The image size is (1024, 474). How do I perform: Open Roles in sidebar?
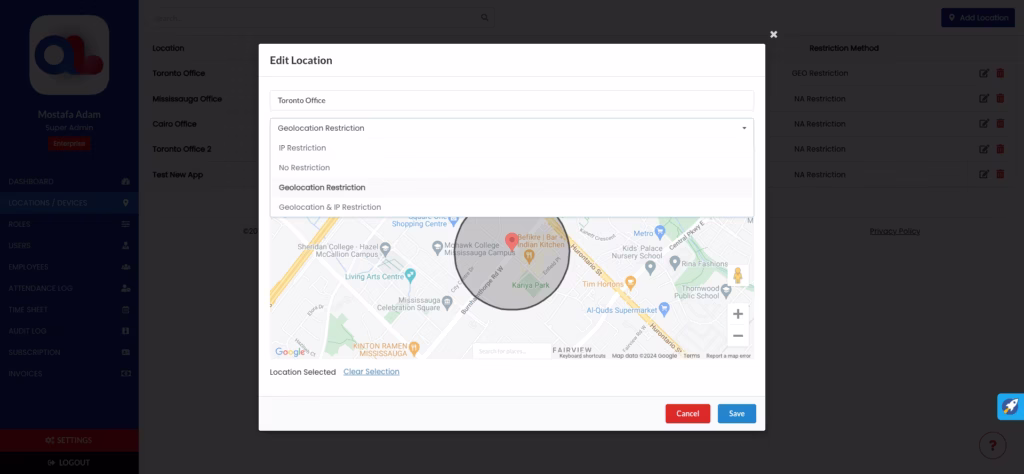(x=69, y=224)
